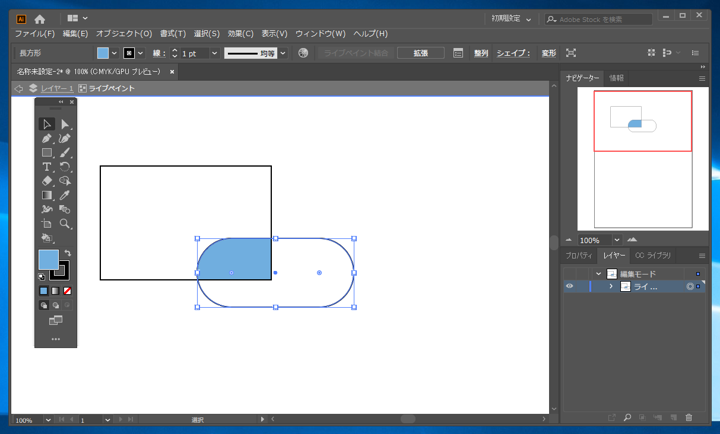Image resolution: width=720 pixels, height=434 pixels.
Task: Click レイヤー 1 breadcrumb link
Action: point(56,89)
